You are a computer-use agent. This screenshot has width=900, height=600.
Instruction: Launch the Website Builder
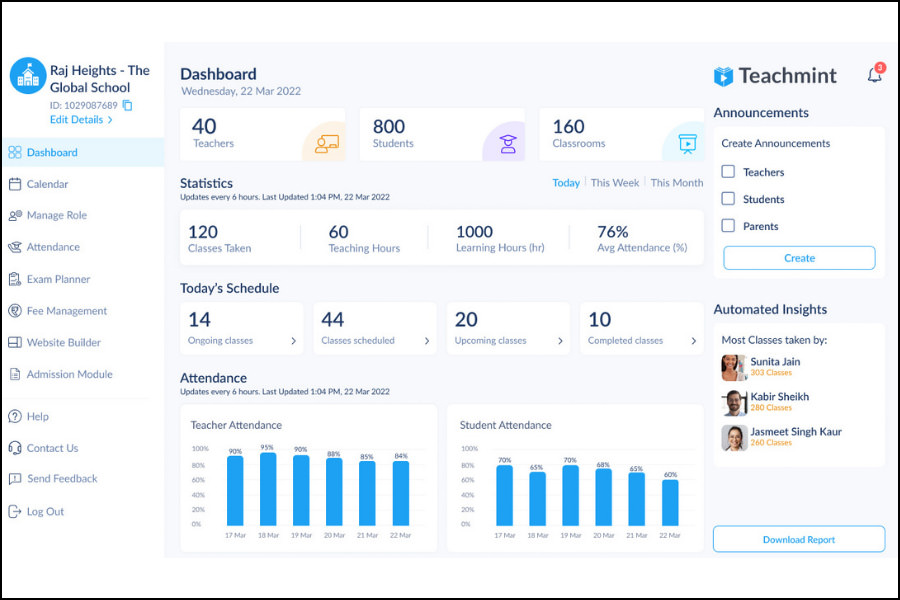(x=63, y=342)
